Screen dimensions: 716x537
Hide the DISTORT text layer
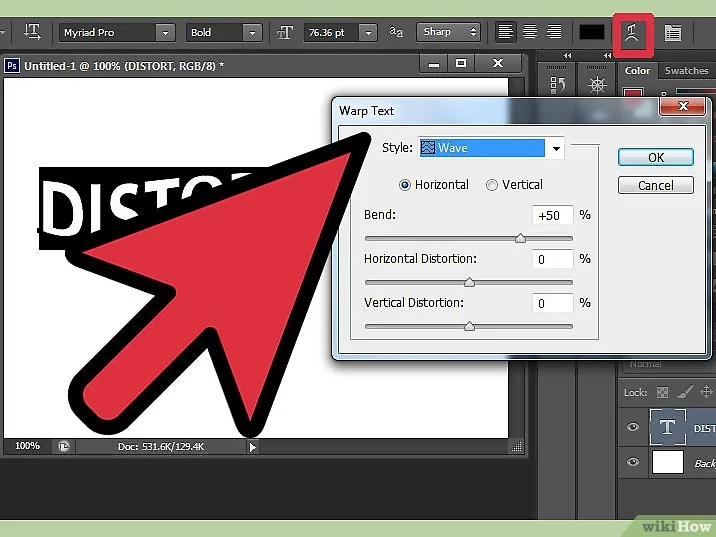tap(632, 428)
